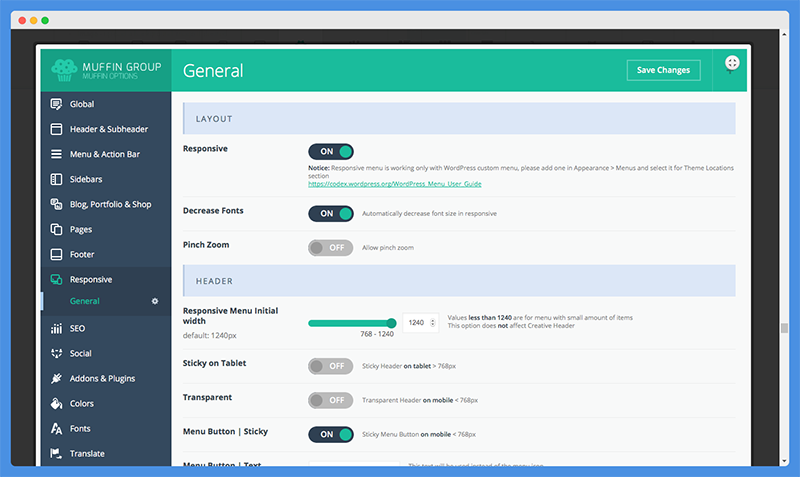Turn on the Transparent header toggle
Screen dimensions: 800x477
331,400
